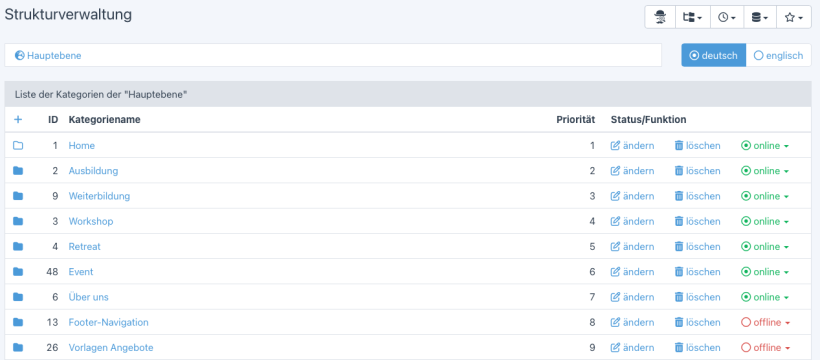820x360 pixels.
Task: Click ändern for Weiterbildung row
Action: coord(632,196)
